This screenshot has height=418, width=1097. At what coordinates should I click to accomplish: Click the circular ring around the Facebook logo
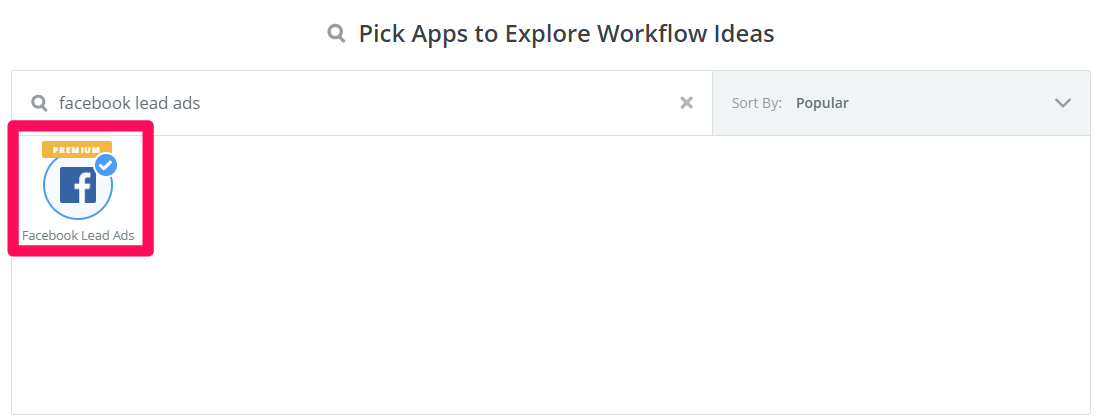click(49, 200)
